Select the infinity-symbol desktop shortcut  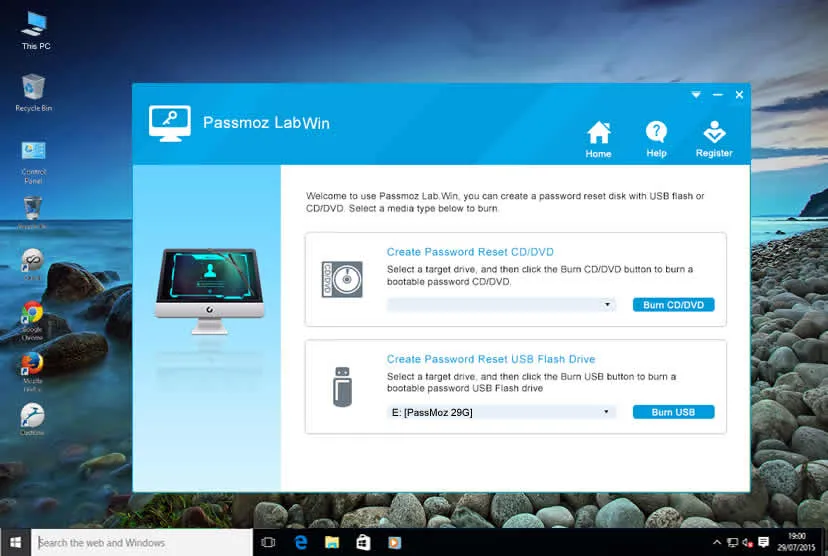tap(32, 264)
